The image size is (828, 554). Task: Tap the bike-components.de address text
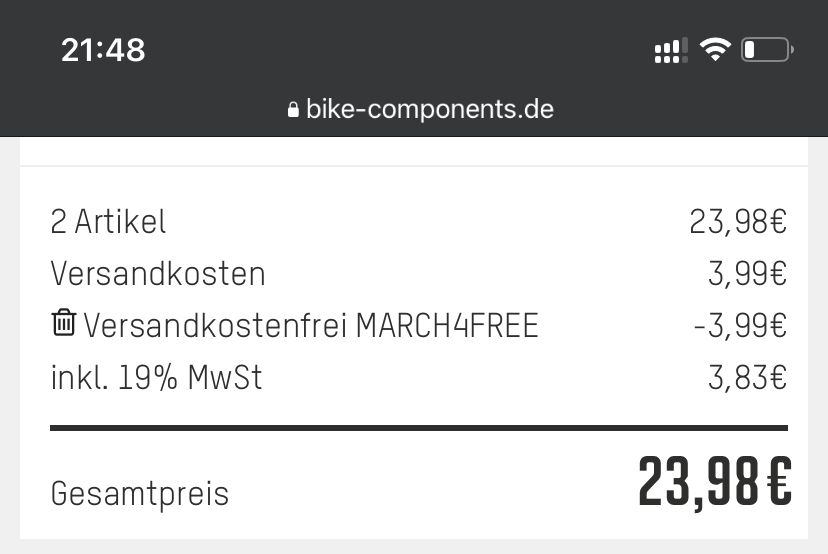(x=430, y=109)
